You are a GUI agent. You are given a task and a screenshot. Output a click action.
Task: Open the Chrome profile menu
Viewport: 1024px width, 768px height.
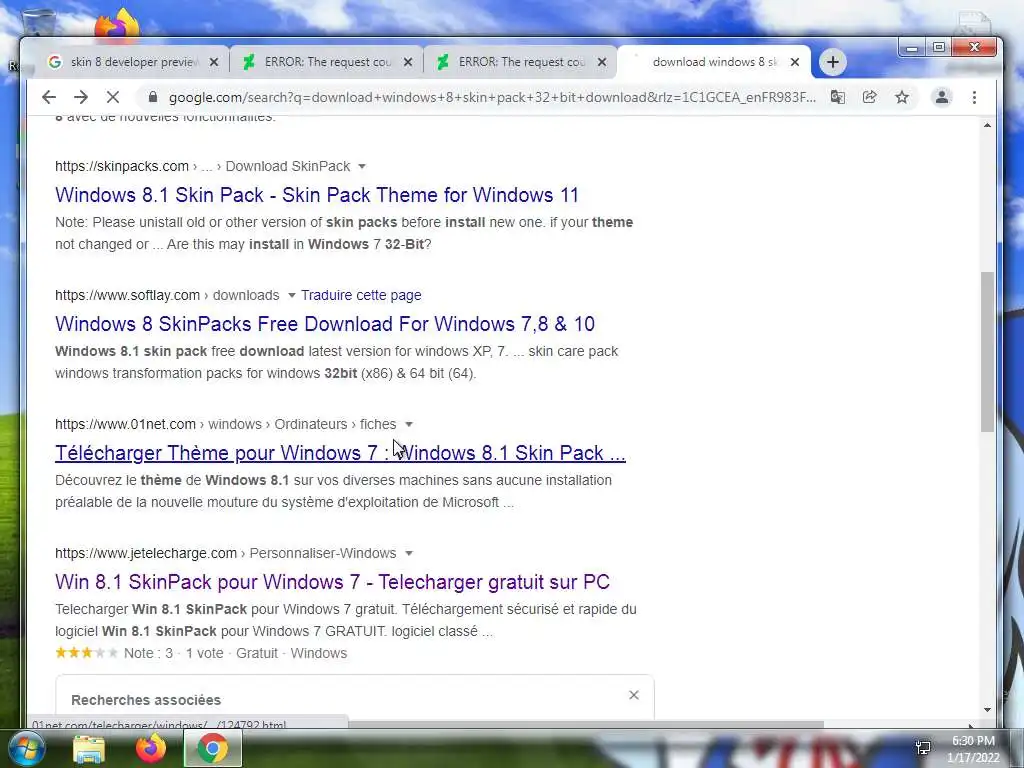(x=942, y=97)
